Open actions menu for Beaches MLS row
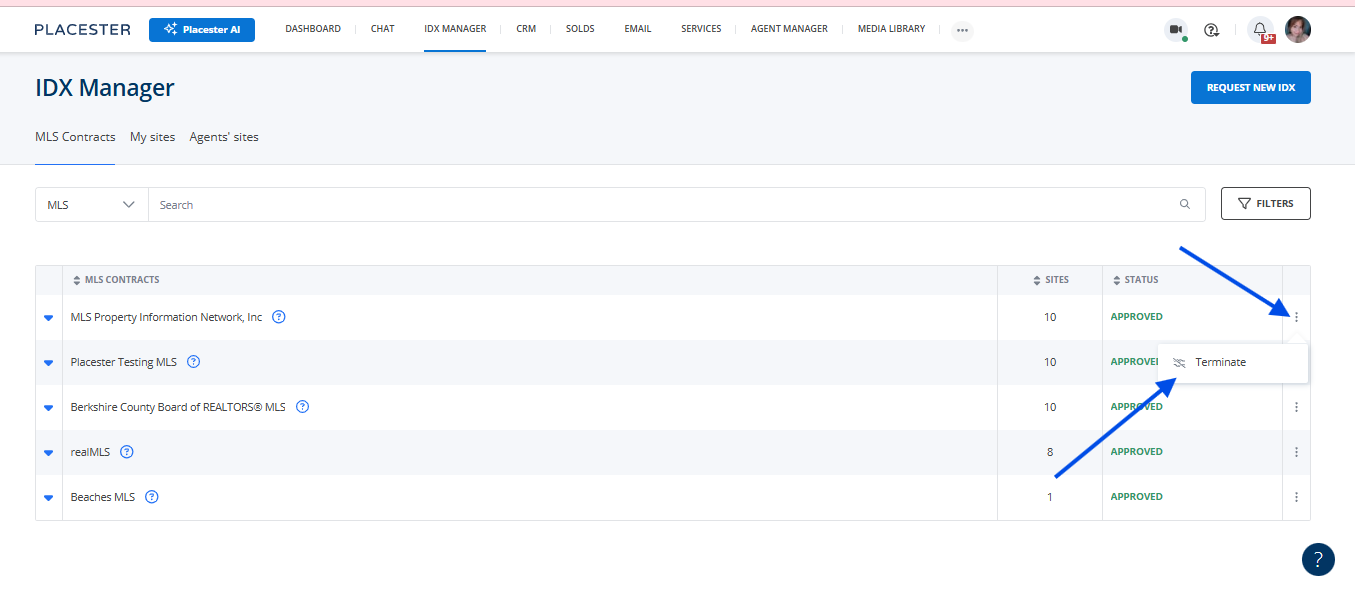Viewport: 1355px width, 593px height. (1296, 497)
